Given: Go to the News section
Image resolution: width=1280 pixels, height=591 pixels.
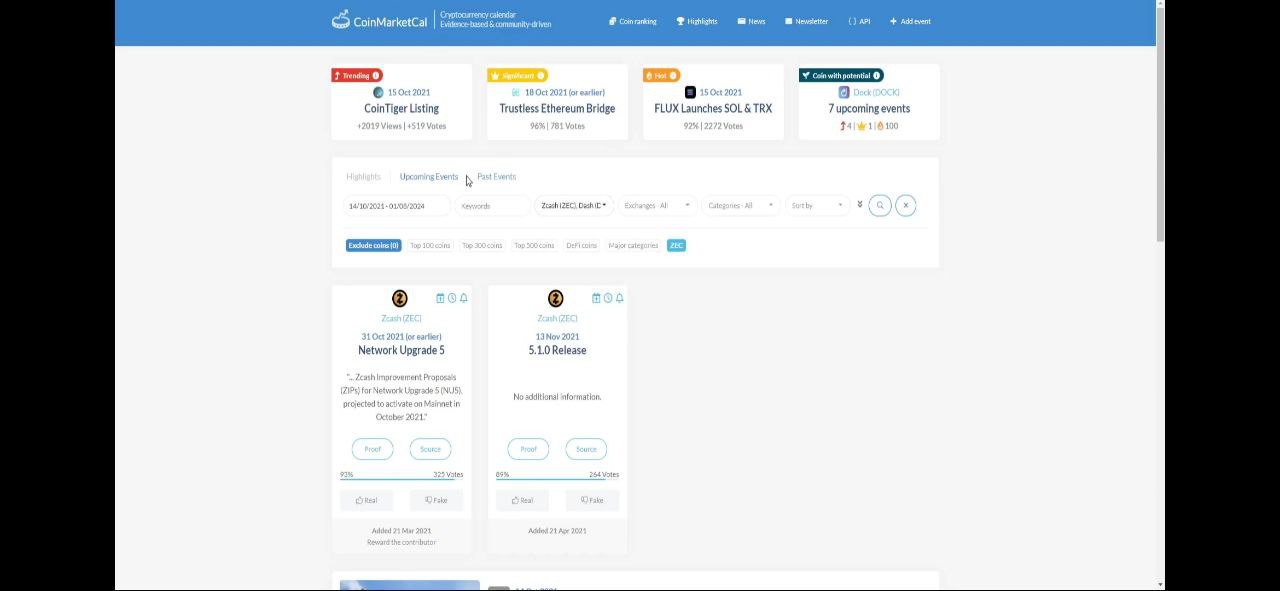Looking at the screenshot, I should 751,21.
